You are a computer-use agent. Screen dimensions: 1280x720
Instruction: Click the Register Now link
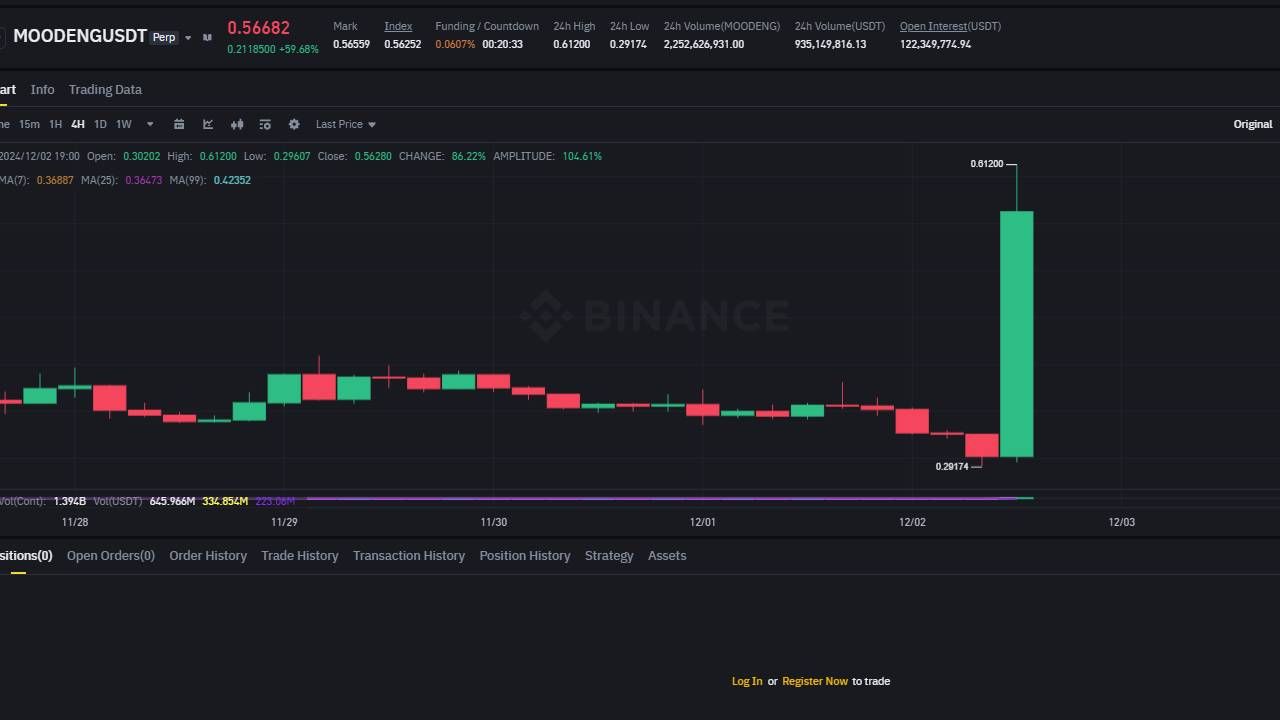pyautogui.click(x=815, y=681)
